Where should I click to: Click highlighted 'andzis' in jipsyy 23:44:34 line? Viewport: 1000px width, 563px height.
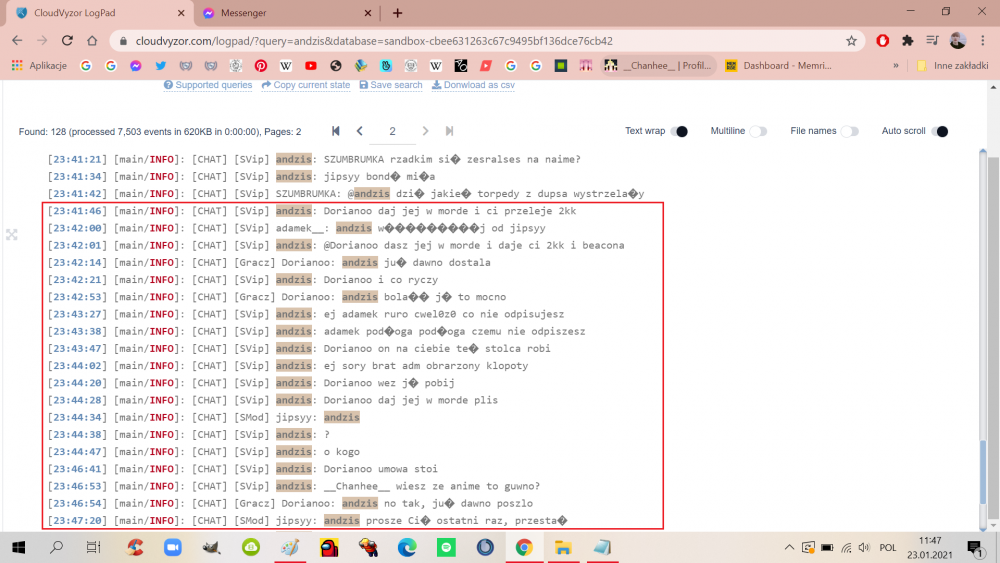(342, 417)
